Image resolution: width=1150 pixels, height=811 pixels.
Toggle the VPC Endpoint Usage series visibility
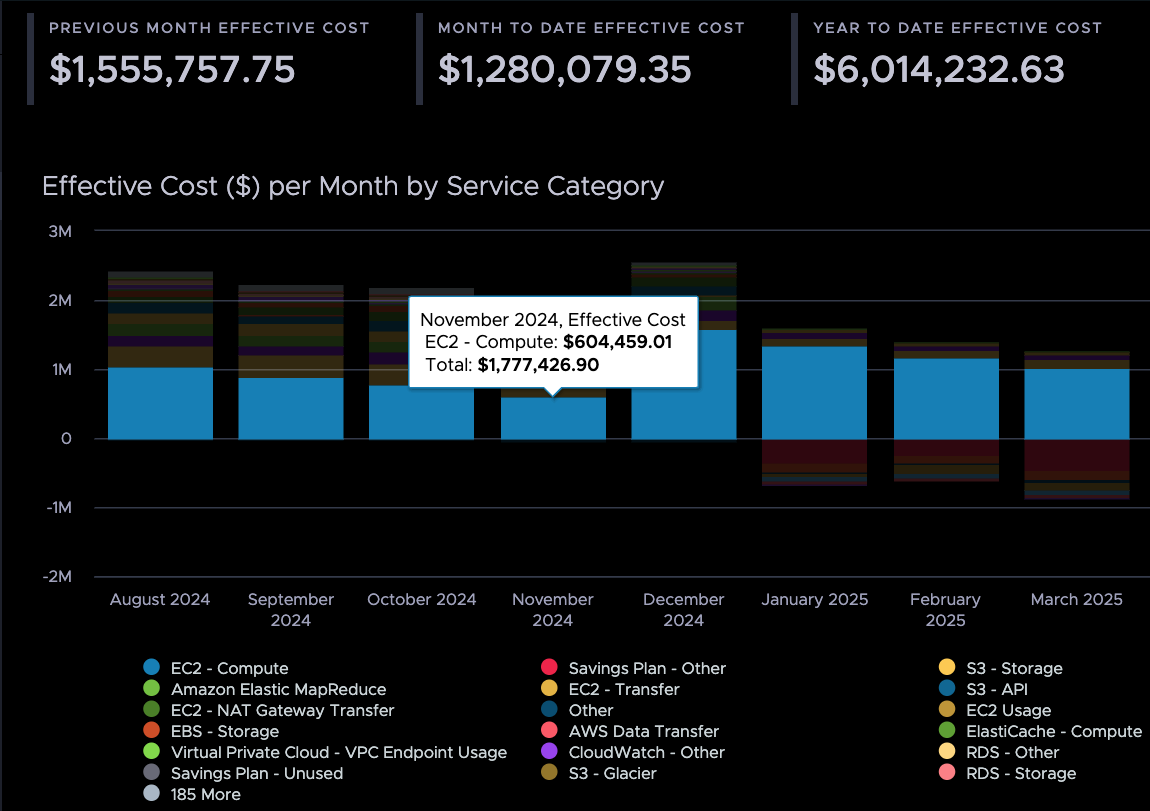150,751
